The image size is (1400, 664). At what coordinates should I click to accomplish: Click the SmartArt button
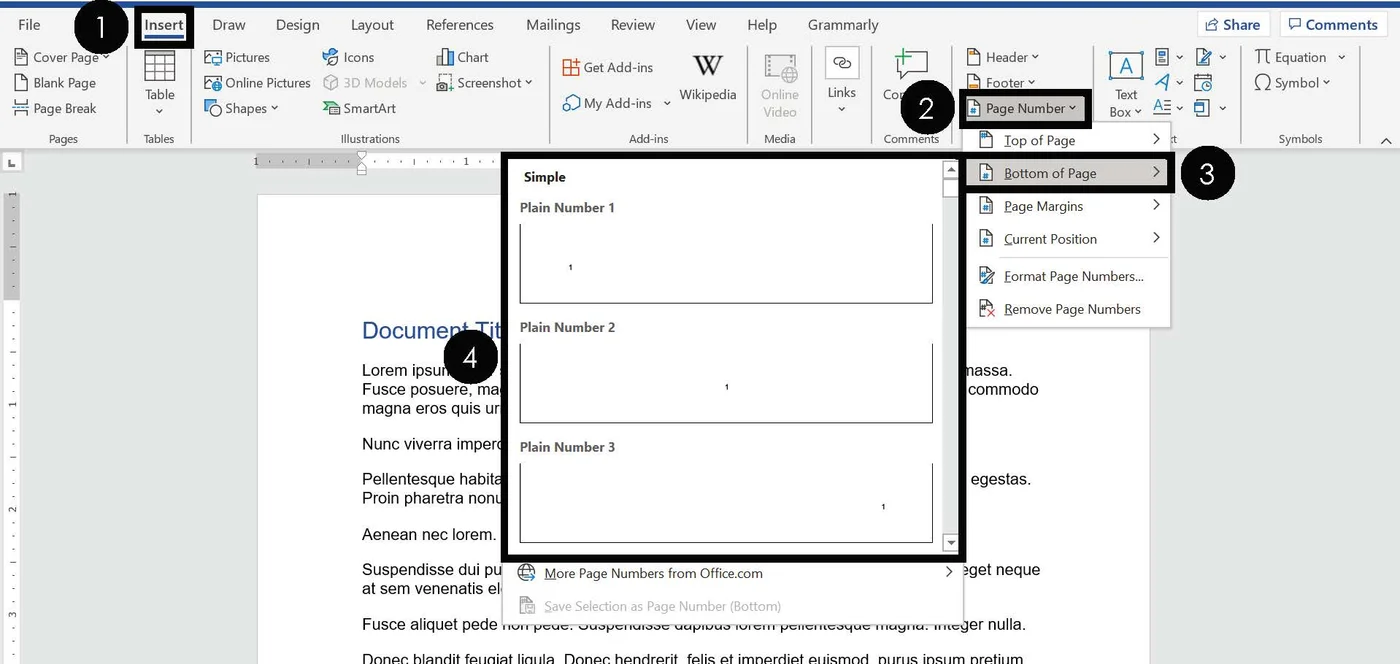coord(359,108)
